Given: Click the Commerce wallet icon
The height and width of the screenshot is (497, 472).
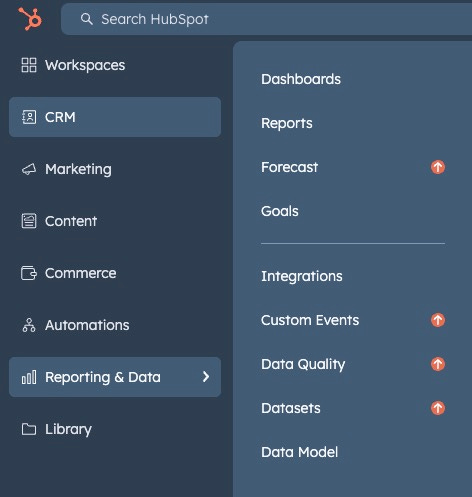Looking at the screenshot, I should (29, 273).
